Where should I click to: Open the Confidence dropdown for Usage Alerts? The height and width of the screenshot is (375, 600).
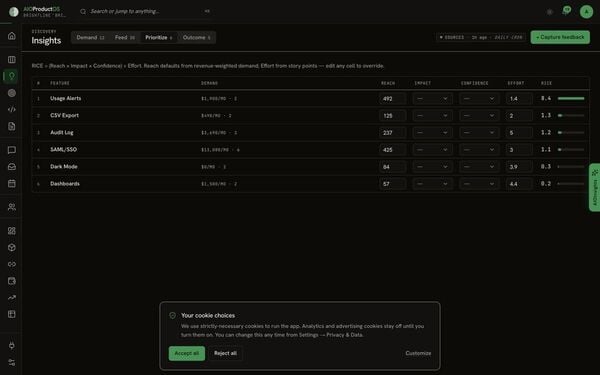pos(479,99)
